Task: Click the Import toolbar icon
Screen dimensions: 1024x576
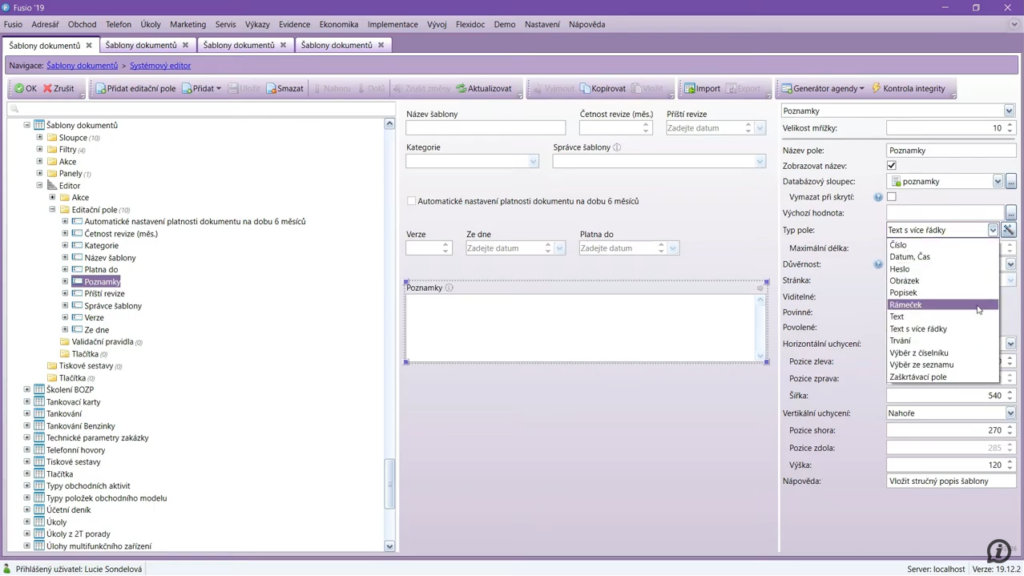Action: pos(689,89)
